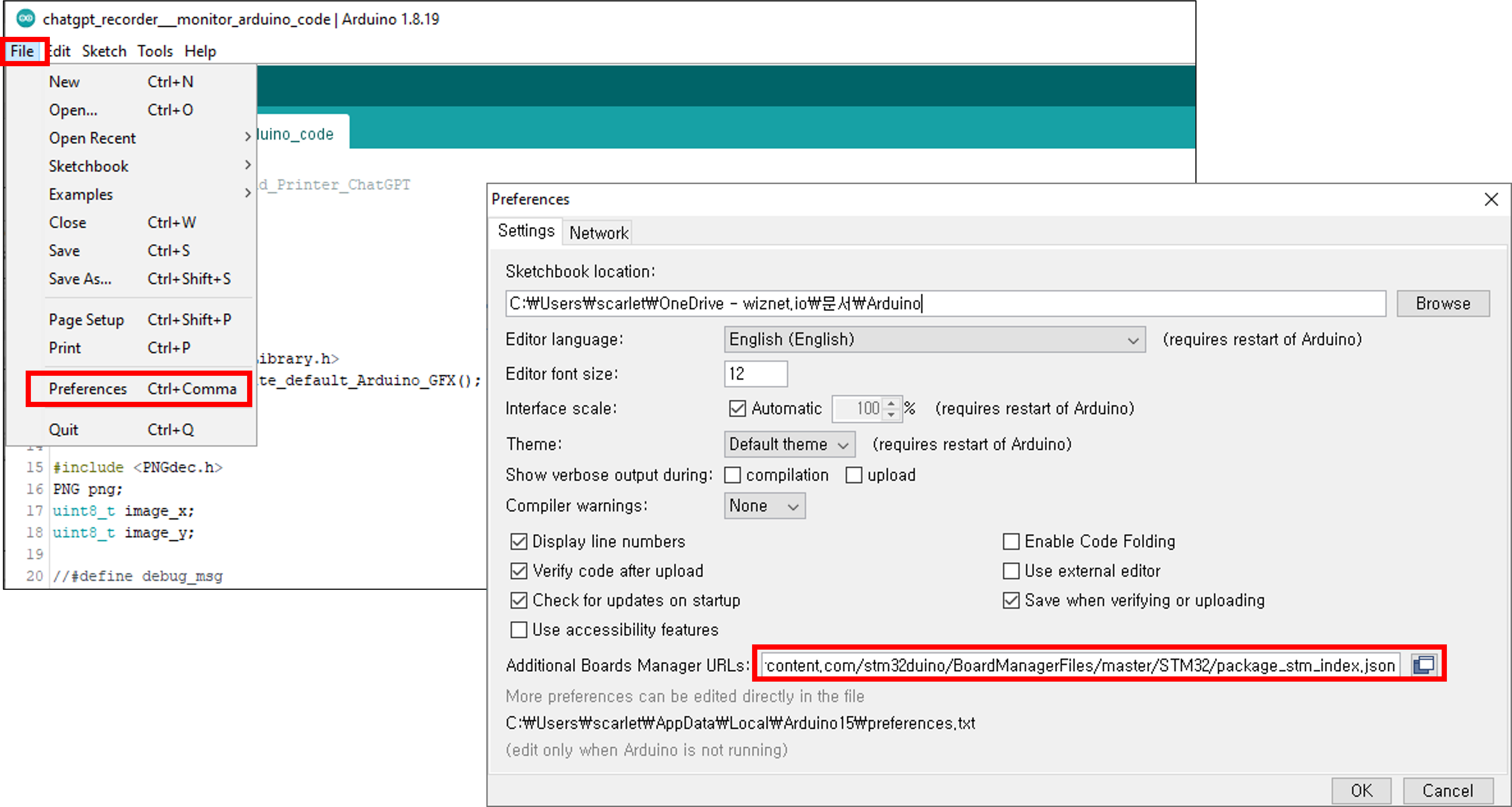Click the Browse button
The height and width of the screenshot is (807, 1512).
pos(1443,304)
